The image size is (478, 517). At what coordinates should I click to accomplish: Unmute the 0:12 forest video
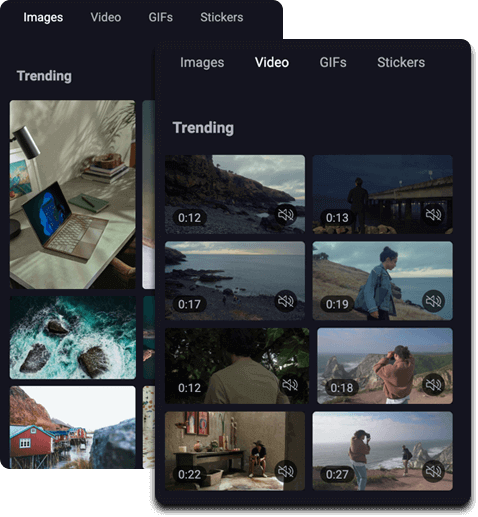(x=290, y=385)
